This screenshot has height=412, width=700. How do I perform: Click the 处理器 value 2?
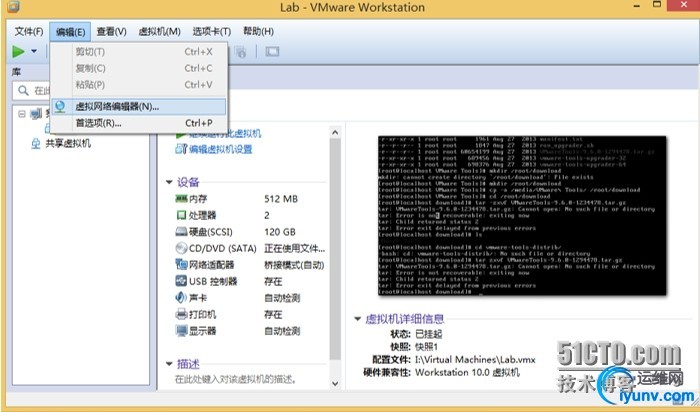coord(267,215)
